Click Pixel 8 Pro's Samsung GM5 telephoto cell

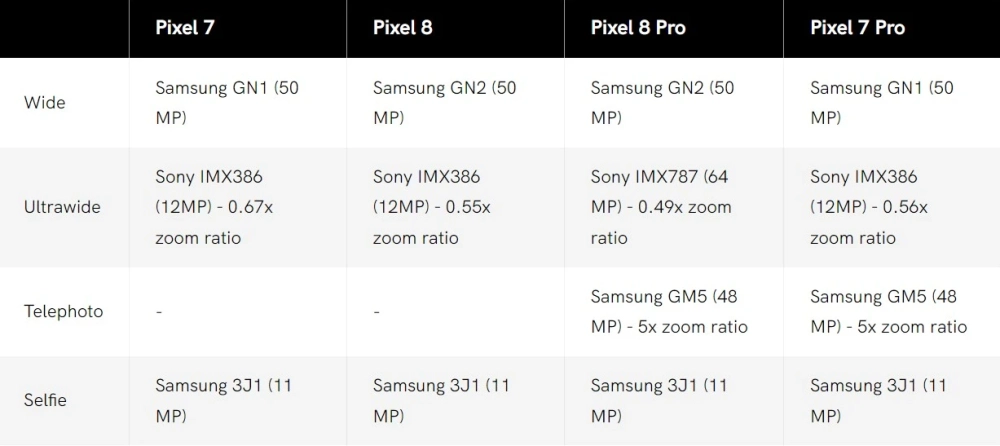pyautogui.click(x=668, y=311)
